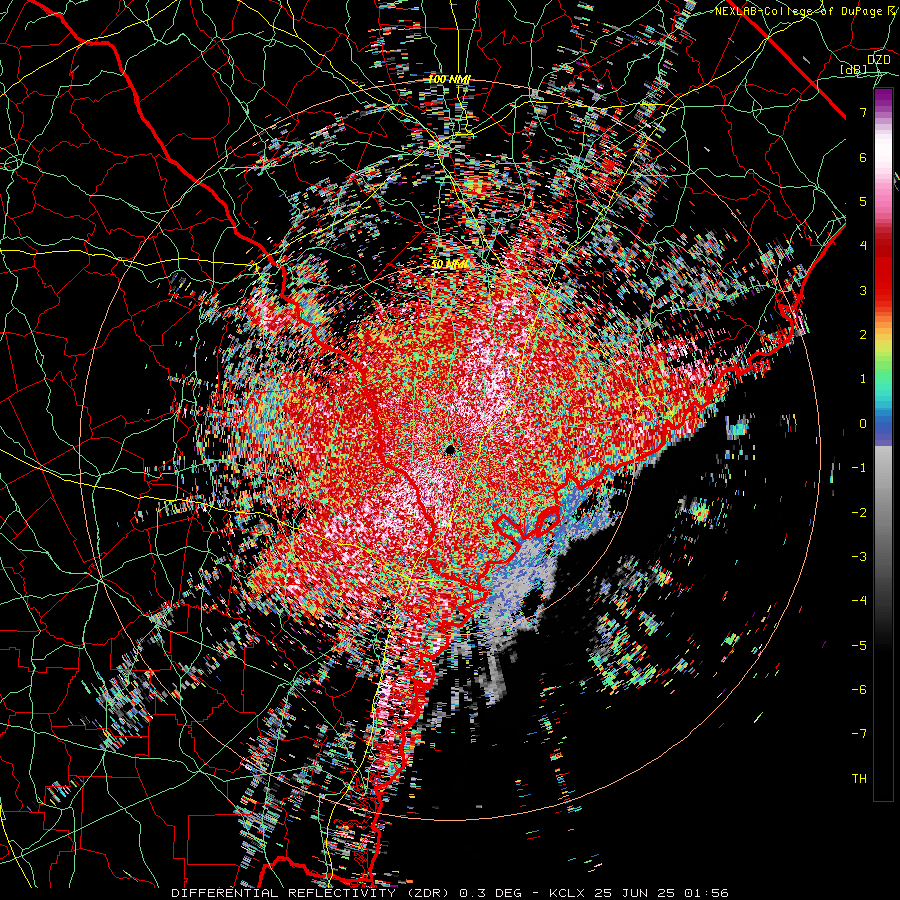Click the 6 value on the legend

(x=863, y=157)
